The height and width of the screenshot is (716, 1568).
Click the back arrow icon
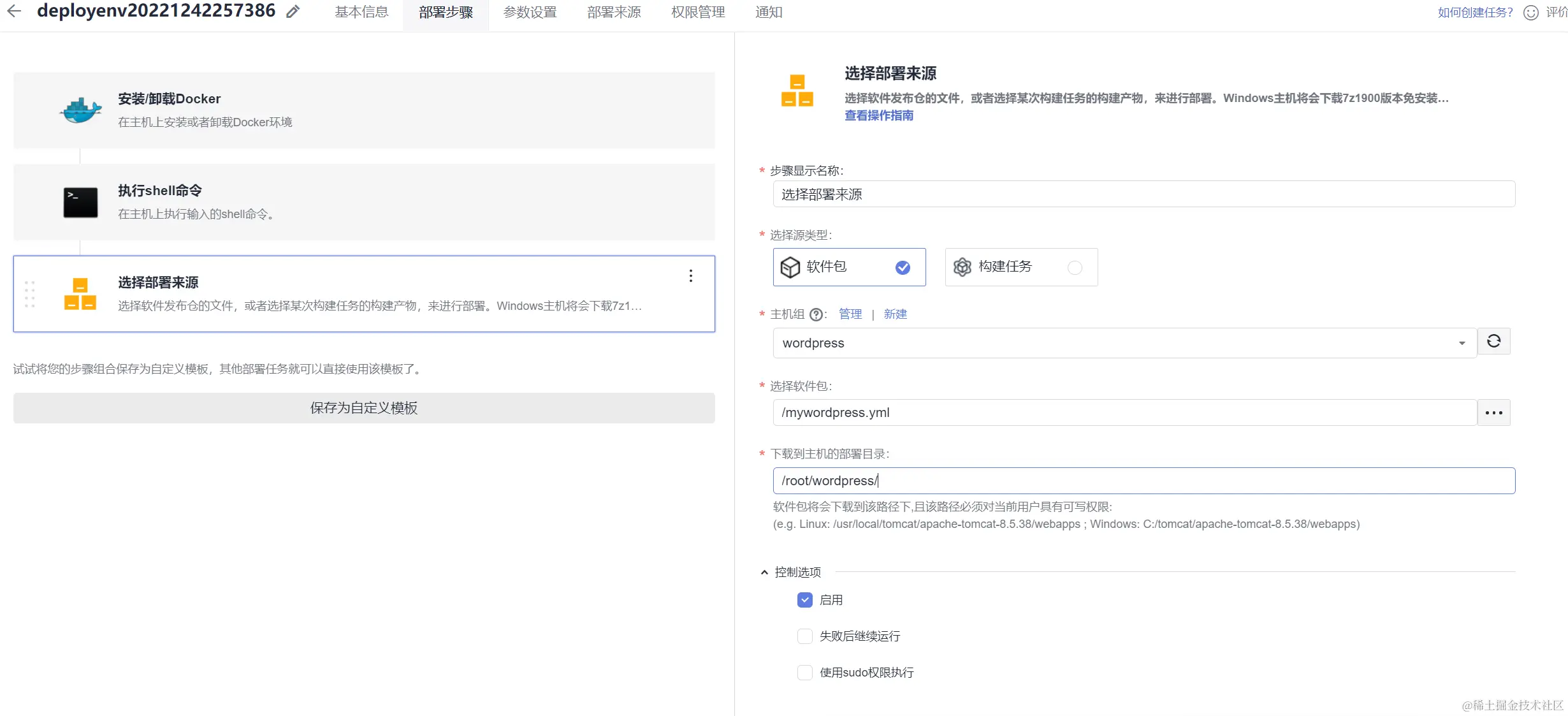14,11
